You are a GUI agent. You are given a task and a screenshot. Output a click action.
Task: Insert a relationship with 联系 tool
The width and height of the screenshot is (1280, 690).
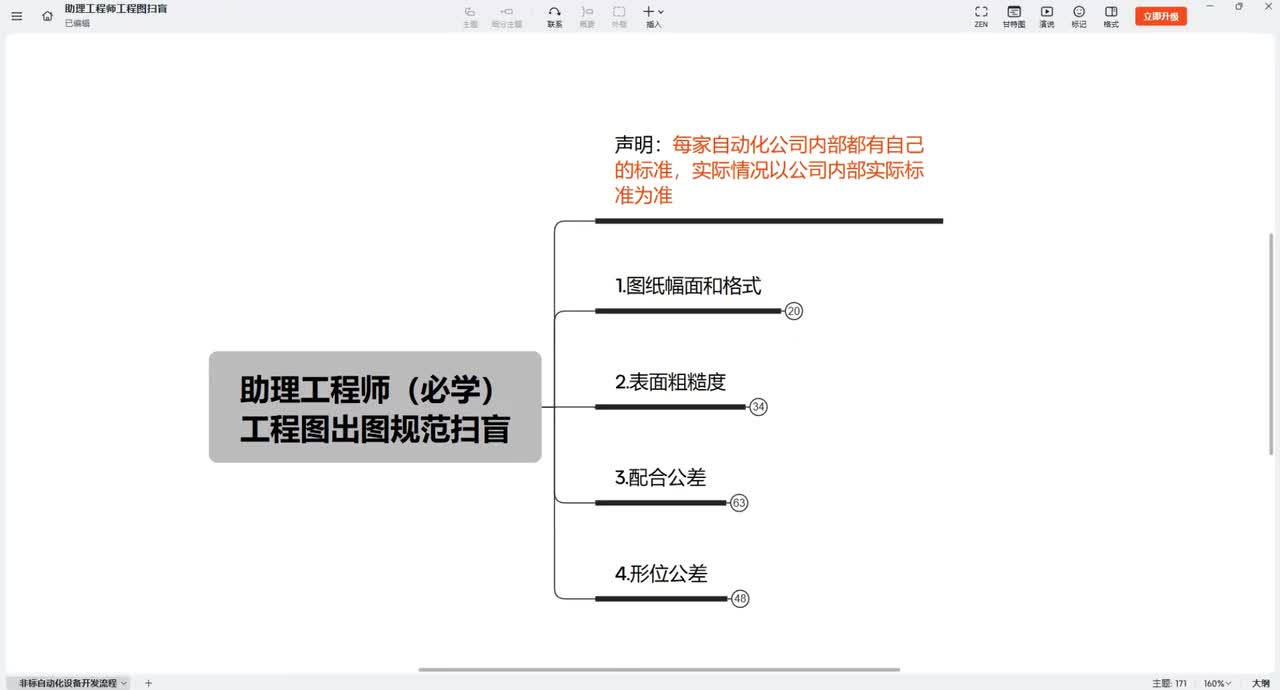point(554,16)
